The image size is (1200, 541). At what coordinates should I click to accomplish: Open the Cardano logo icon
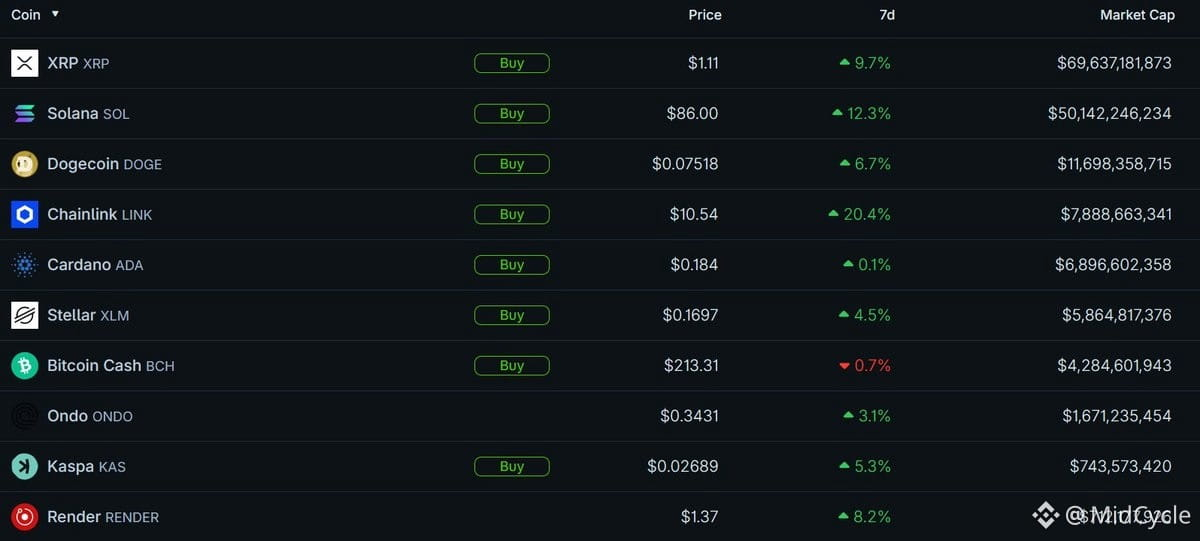click(24, 265)
